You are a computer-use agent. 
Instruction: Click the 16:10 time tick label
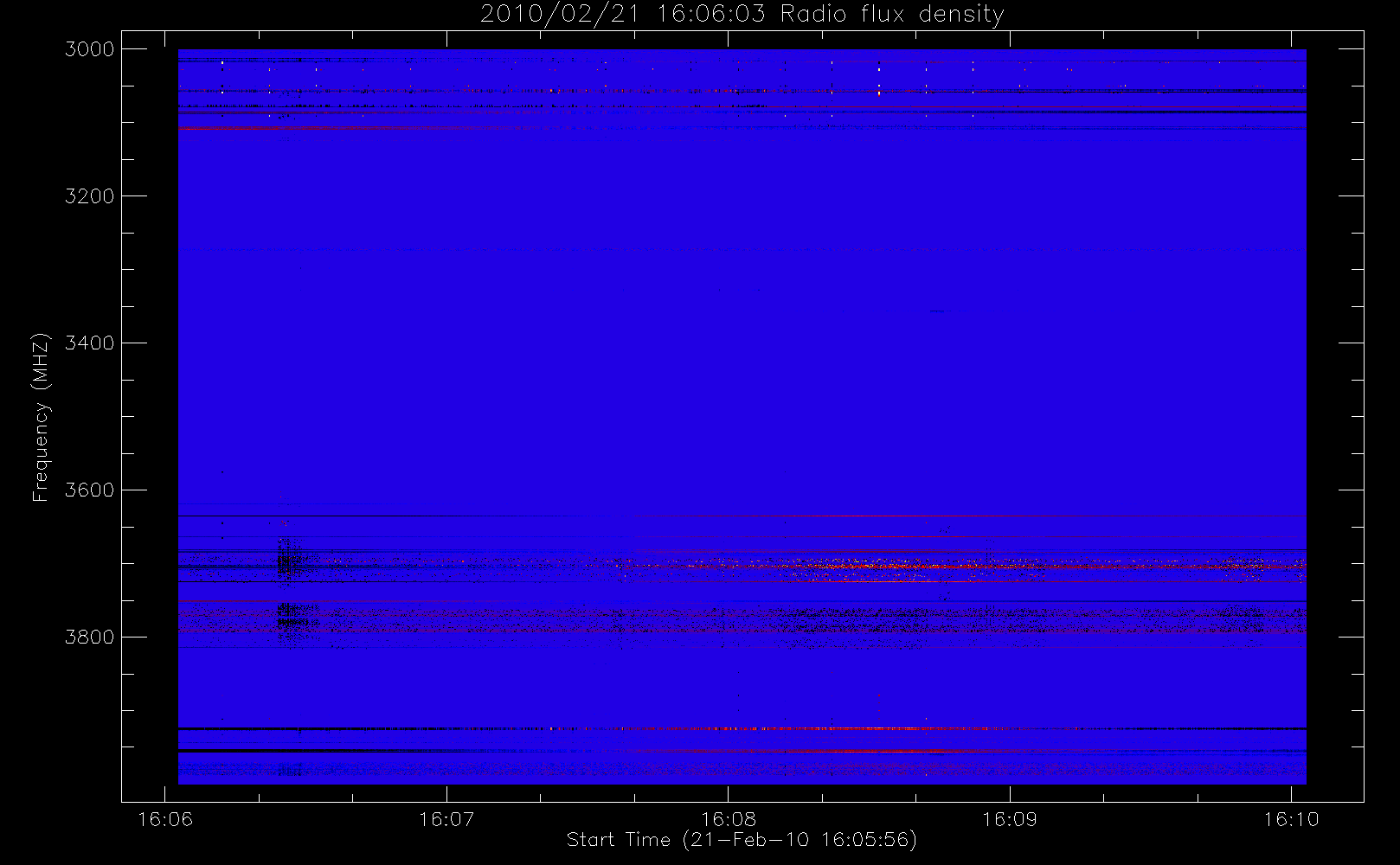(x=1291, y=819)
